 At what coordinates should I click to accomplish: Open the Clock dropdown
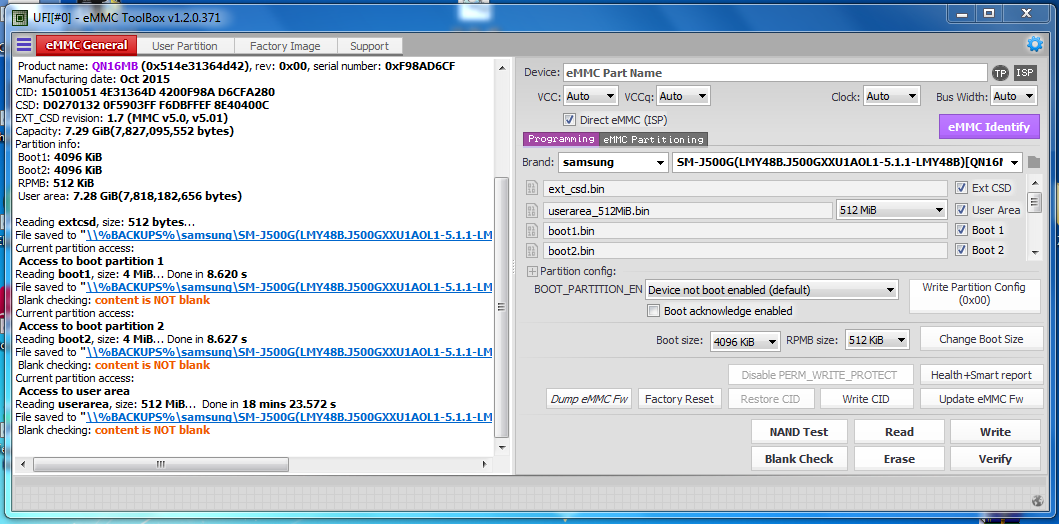point(892,97)
